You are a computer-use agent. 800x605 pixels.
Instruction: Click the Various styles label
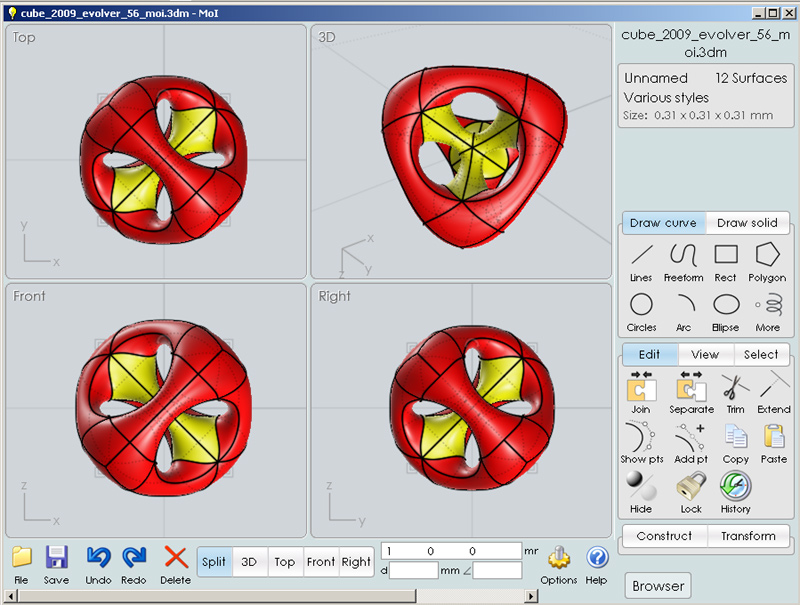coord(666,97)
